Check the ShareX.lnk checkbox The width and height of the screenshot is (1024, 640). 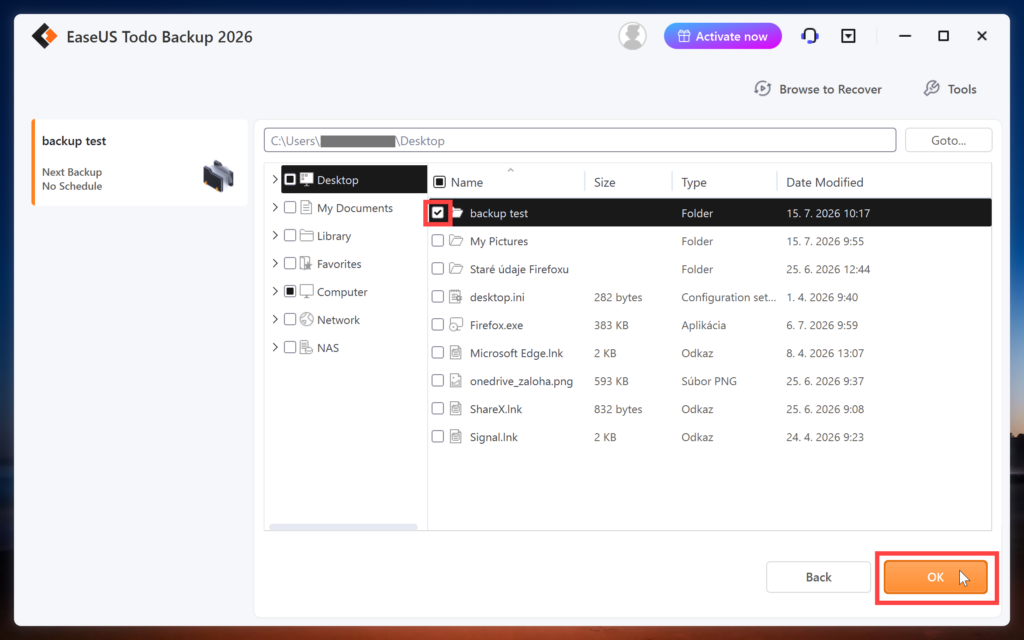point(438,409)
